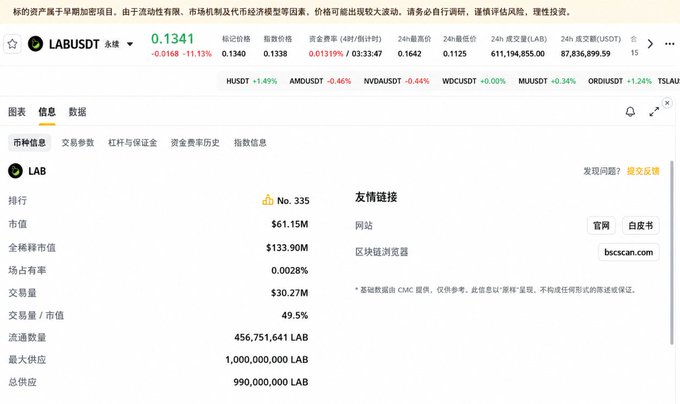This screenshot has height=404, width=680.
Task: Click the volume/market cap value 49.5%
Action: pos(295,315)
